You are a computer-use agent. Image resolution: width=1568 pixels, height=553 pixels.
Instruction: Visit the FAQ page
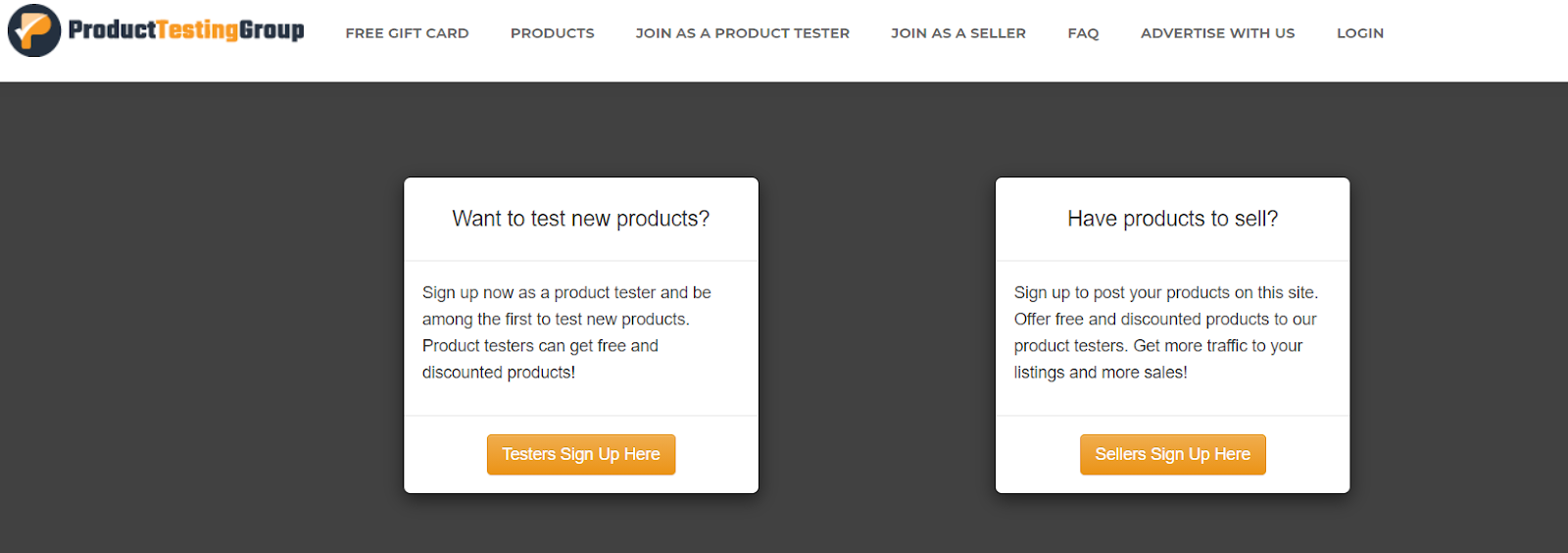point(1083,33)
